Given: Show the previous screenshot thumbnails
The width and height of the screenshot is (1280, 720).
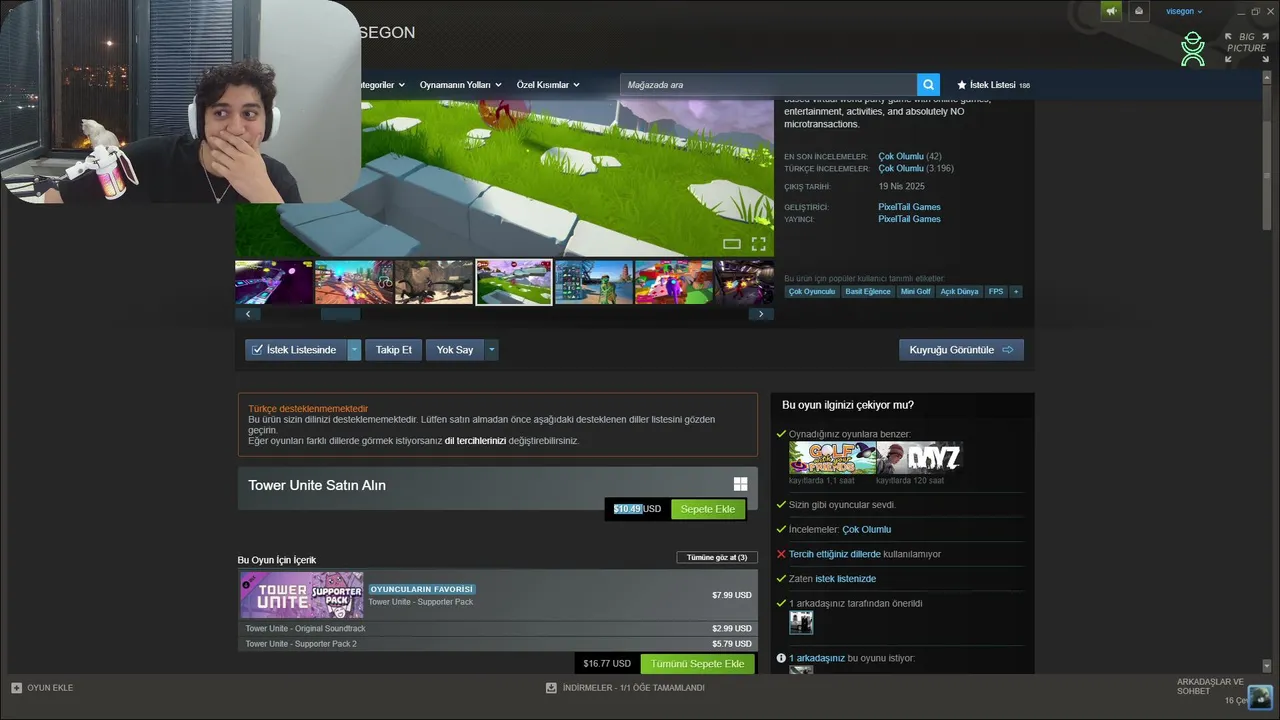Looking at the screenshot, I should coord(248,314).
